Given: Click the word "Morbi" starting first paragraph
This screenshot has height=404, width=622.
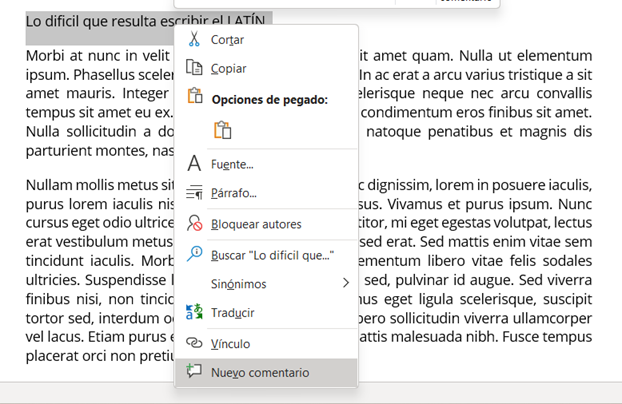Looking at the screenshot, I should pos(45,56).
